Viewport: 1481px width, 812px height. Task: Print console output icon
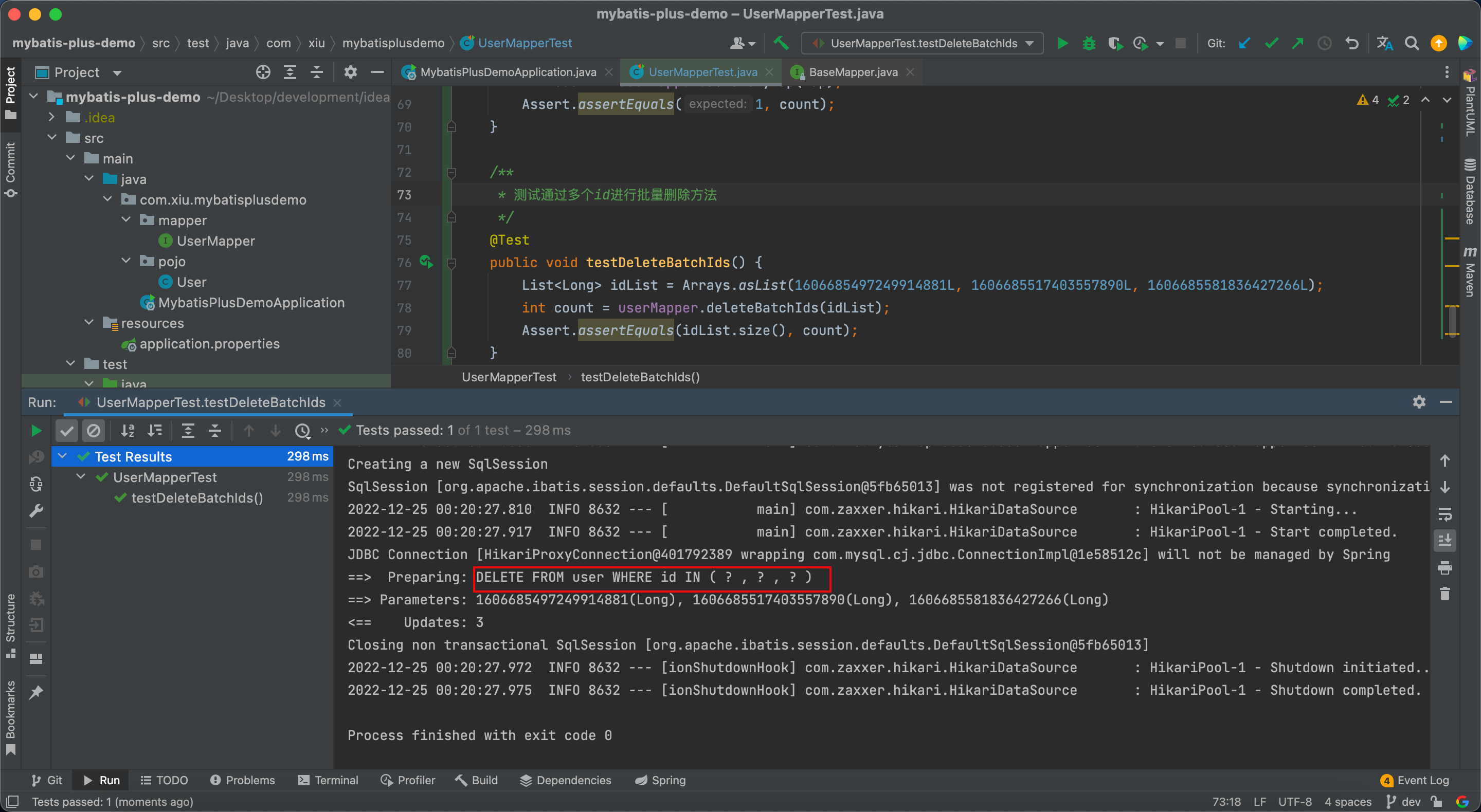1445,568
